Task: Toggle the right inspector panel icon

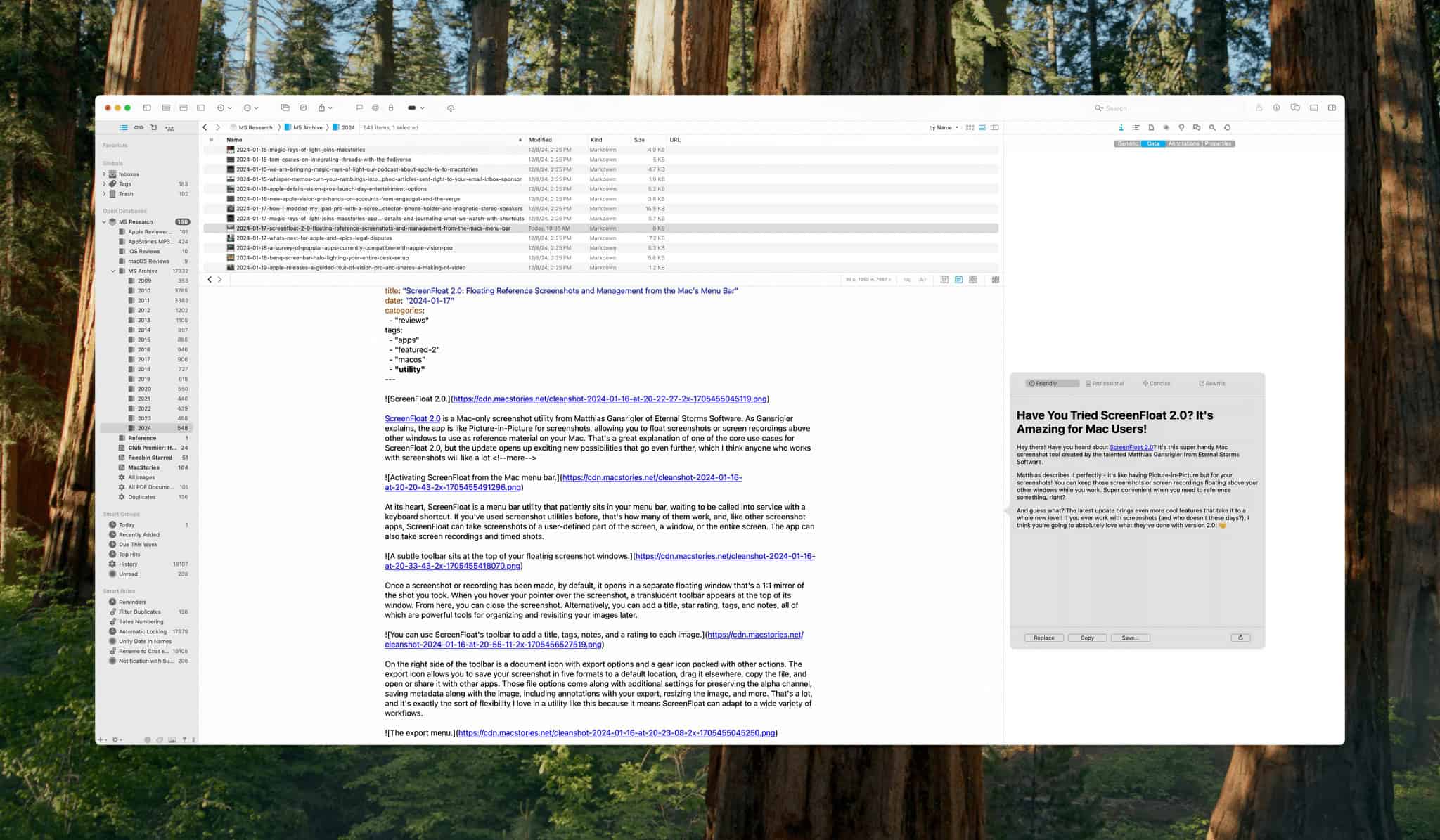Action: click(1332, 108)
